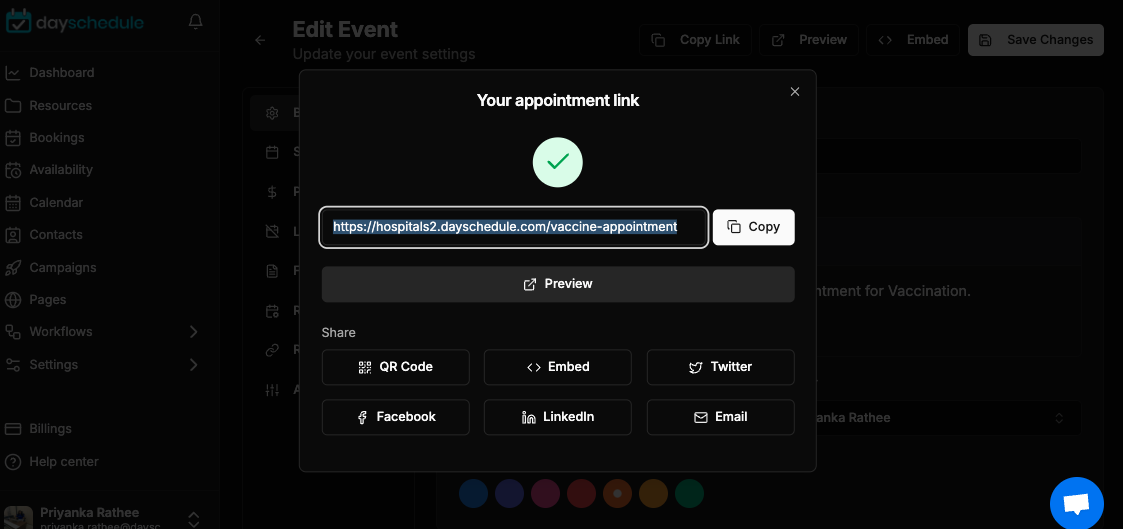Click the back arrow beside Edit Event
1123x529 pixels.
[260, 40]
